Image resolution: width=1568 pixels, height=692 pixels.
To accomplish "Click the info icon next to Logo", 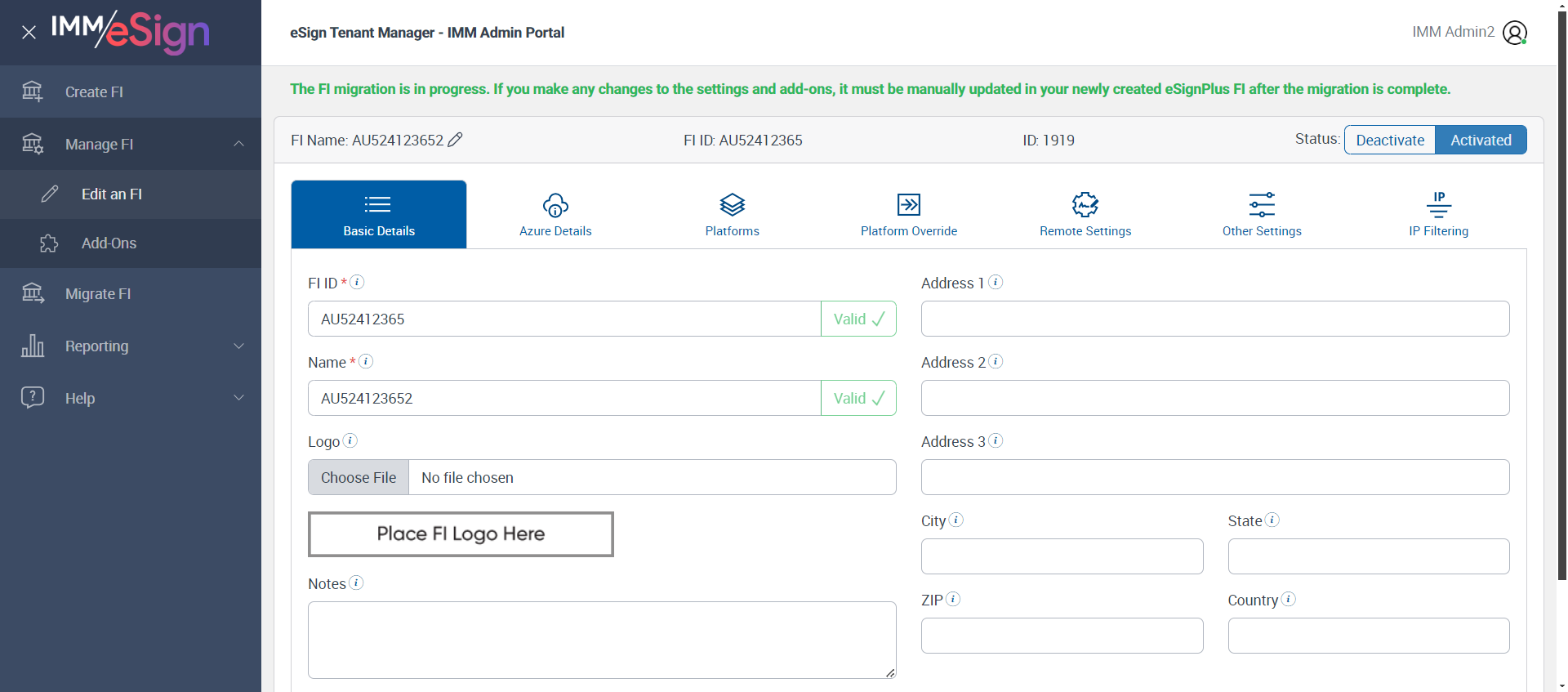I will coord(350,440).
